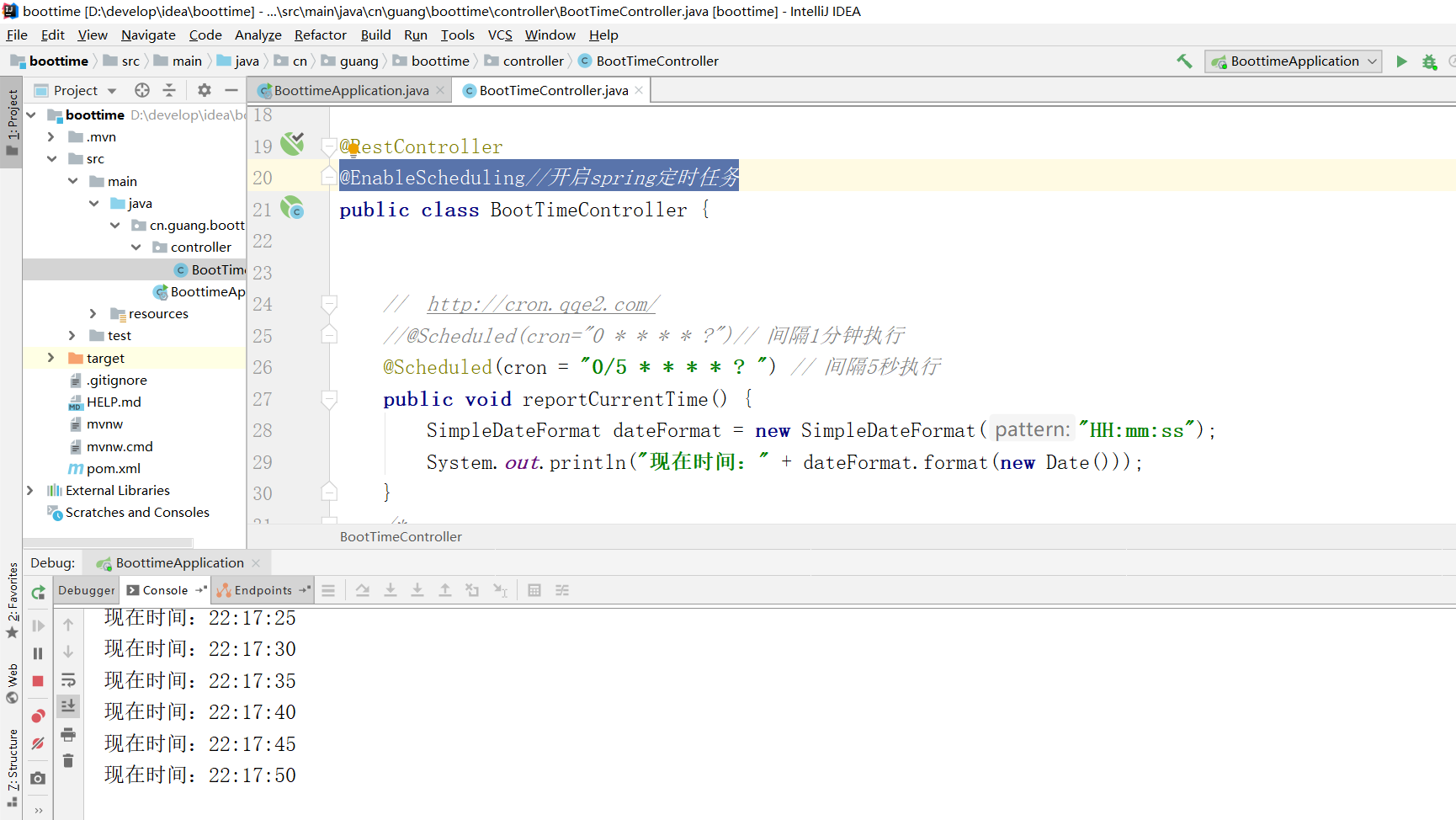Image resolution: width=1456 pixels, height=820 pixels.
Task: Click the Step Out debugger icon
Action: click(x=445, y=590)
